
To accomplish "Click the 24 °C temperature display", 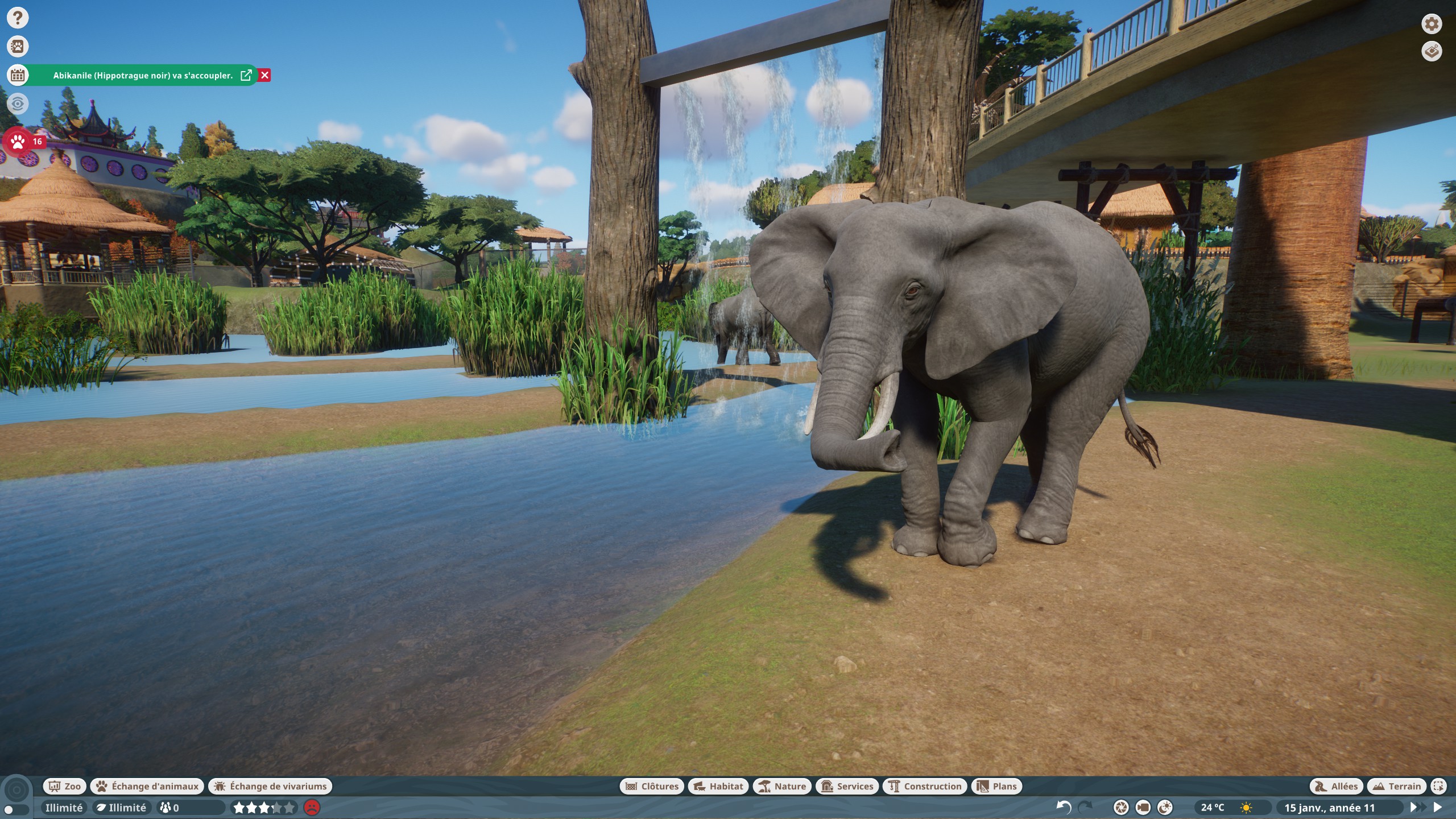I will (1213, 807).
